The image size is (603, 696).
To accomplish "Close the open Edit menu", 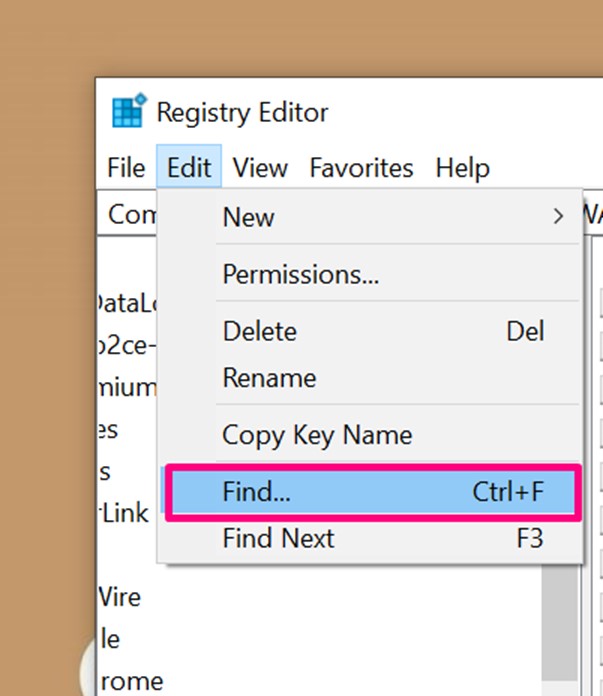I will coord(189,168).
